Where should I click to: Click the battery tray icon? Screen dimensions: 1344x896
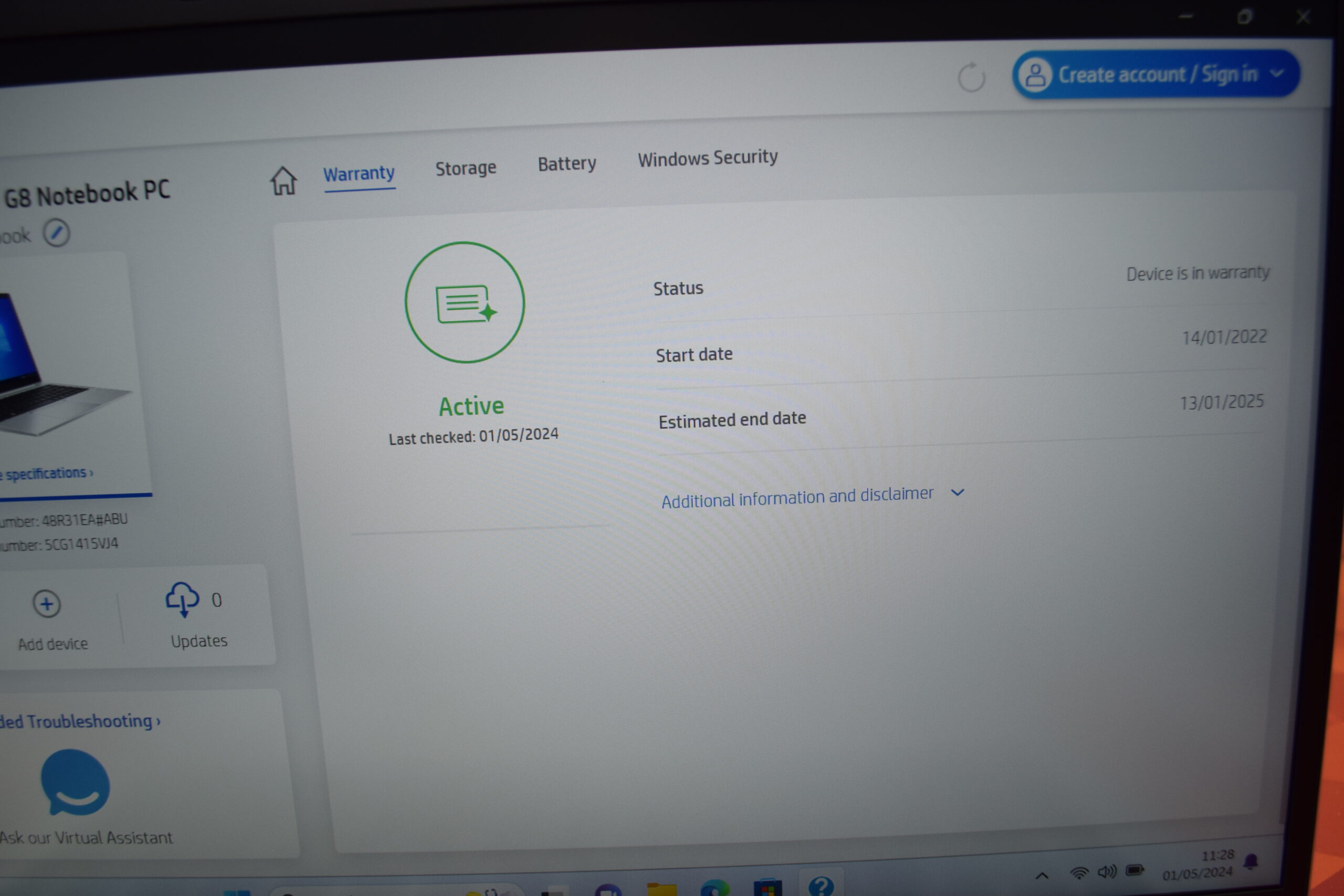[1135, 870]
